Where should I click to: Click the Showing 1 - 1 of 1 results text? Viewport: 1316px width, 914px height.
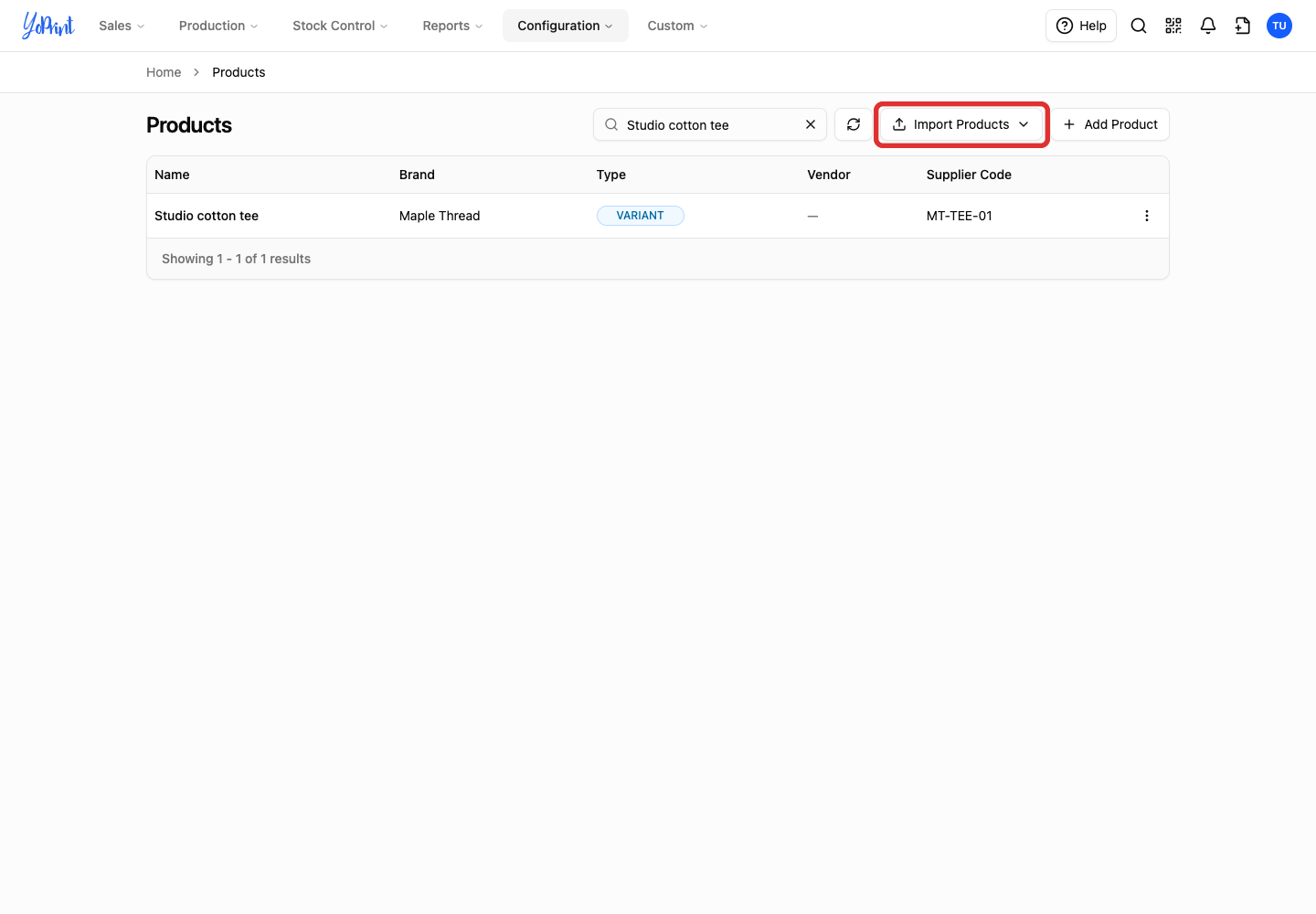click(236, 259)
